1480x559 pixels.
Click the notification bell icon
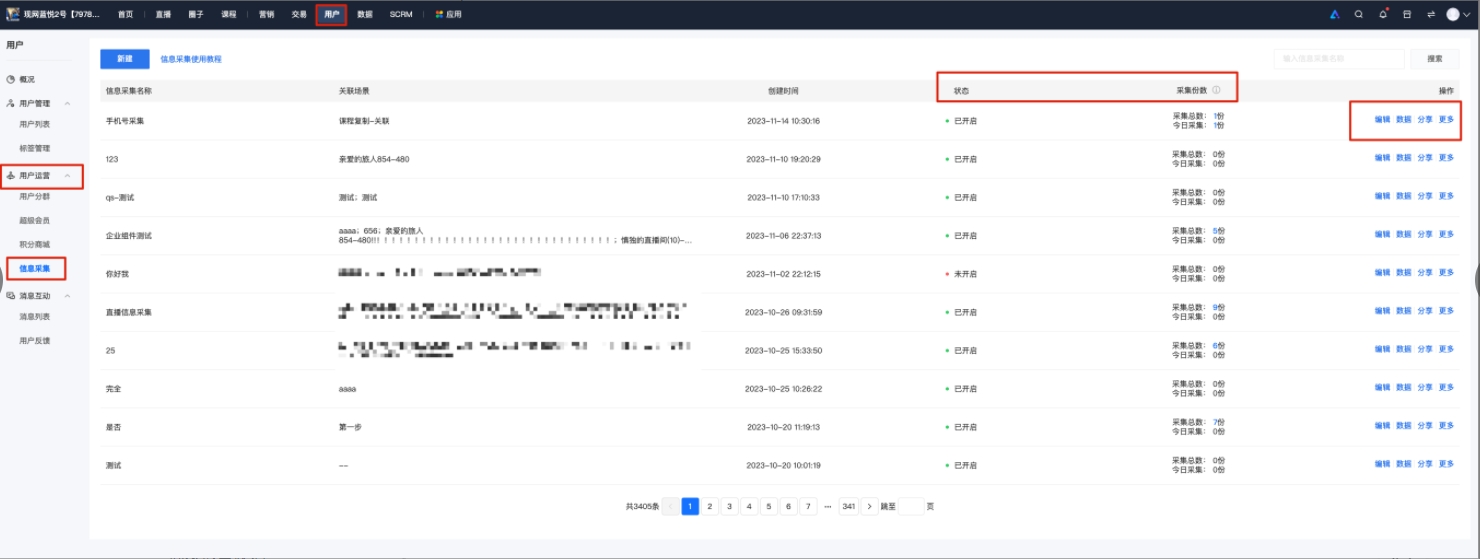tap(1383, 15)
